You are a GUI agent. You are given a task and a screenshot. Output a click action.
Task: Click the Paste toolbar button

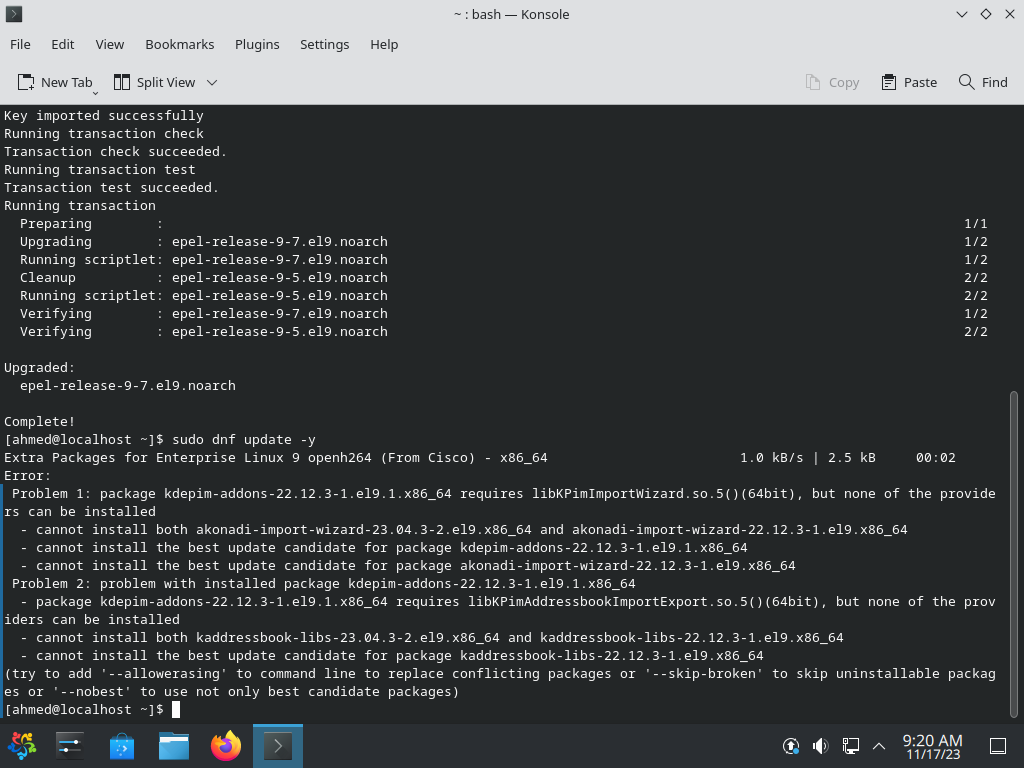[909, 82]
